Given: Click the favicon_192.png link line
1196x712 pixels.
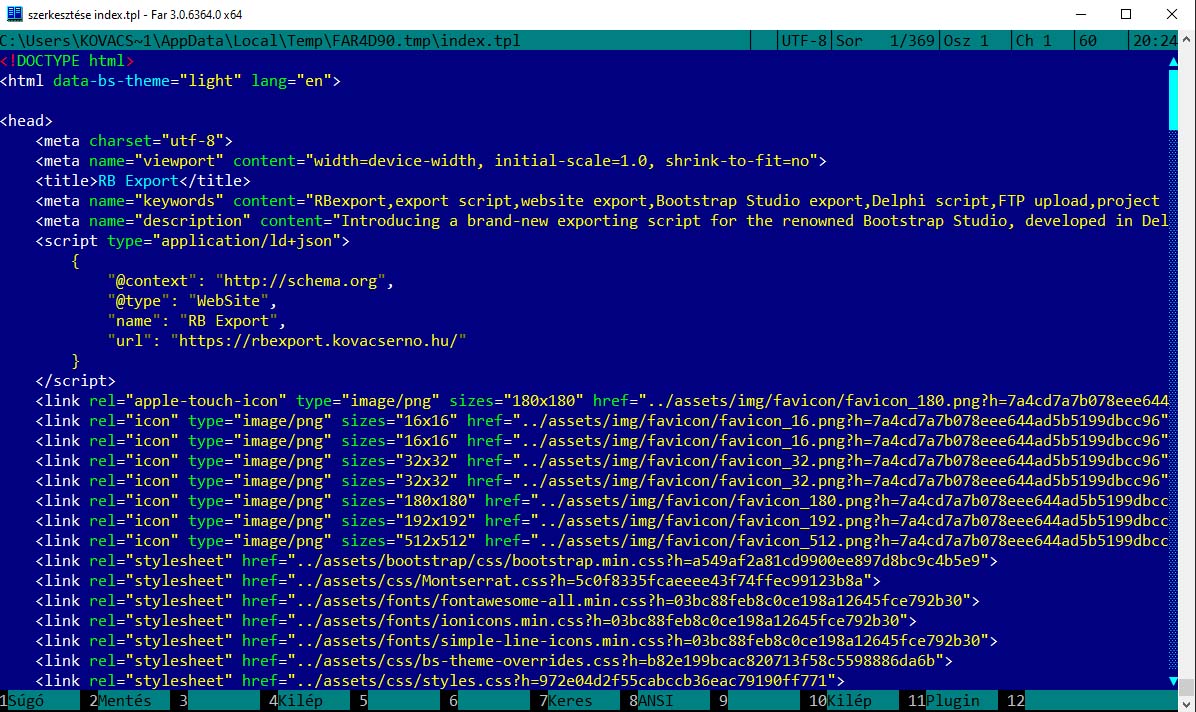Looking at the screenshot, I should pyautogui.click(x=601, y=520).
